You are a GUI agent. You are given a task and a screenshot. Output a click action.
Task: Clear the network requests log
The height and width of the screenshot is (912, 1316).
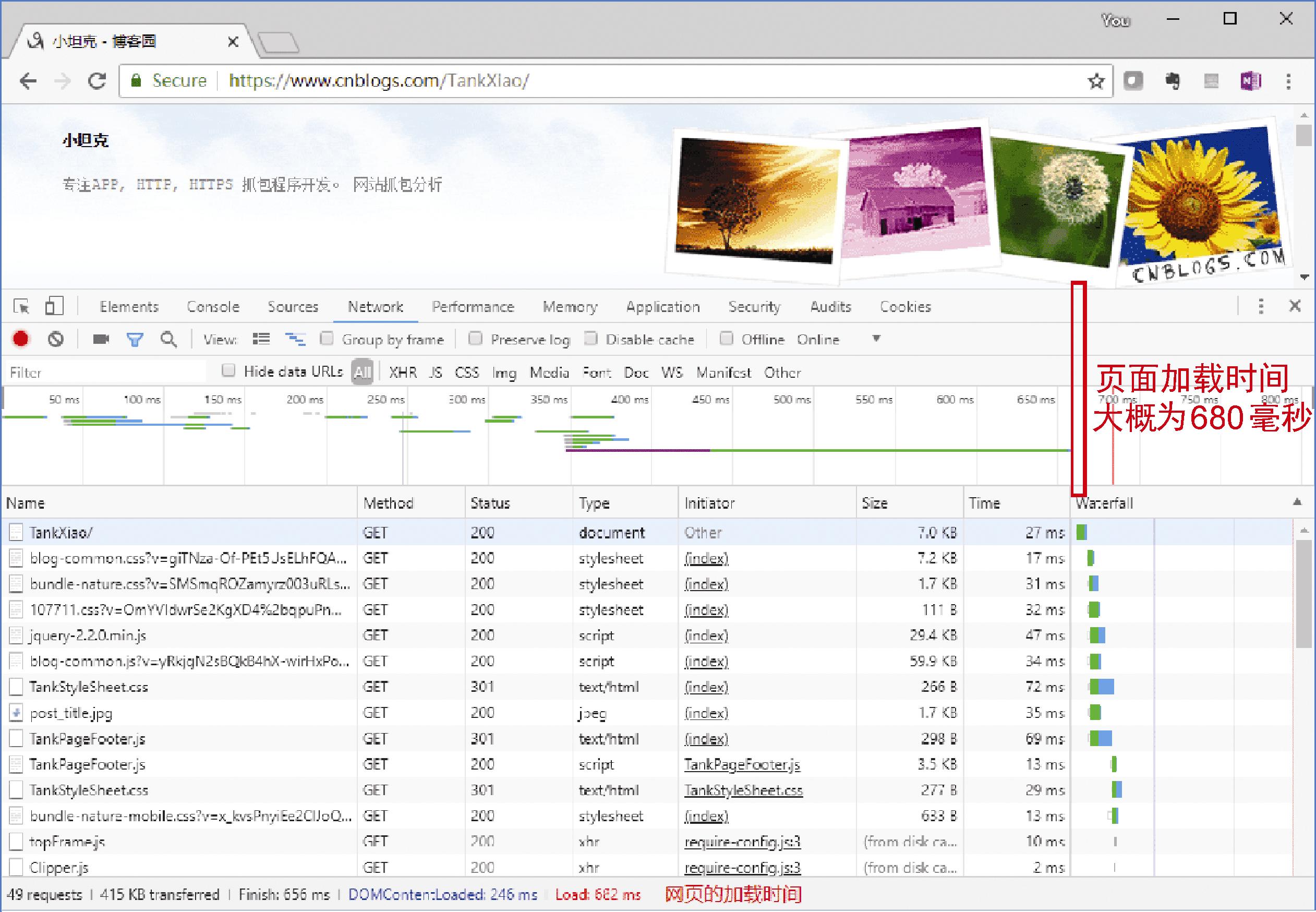pyautogui.click(x=55, y=339)
